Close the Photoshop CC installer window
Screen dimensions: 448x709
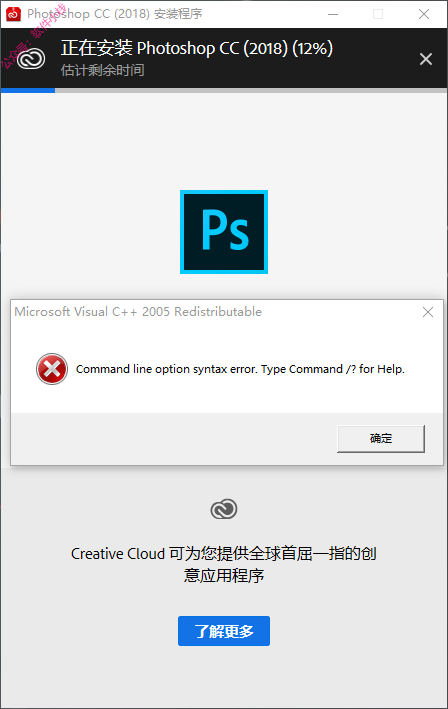tap(424, 14)
